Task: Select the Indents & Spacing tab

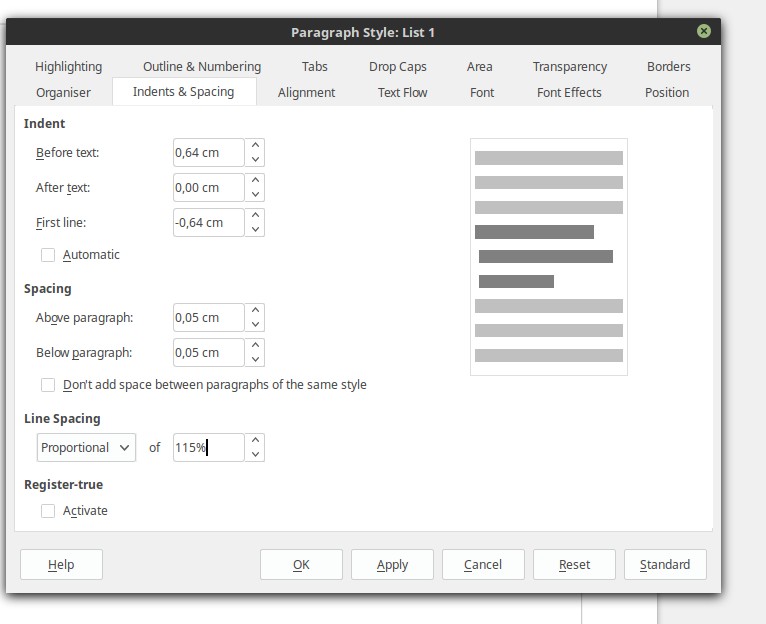Action: click(x=184, y=92)
